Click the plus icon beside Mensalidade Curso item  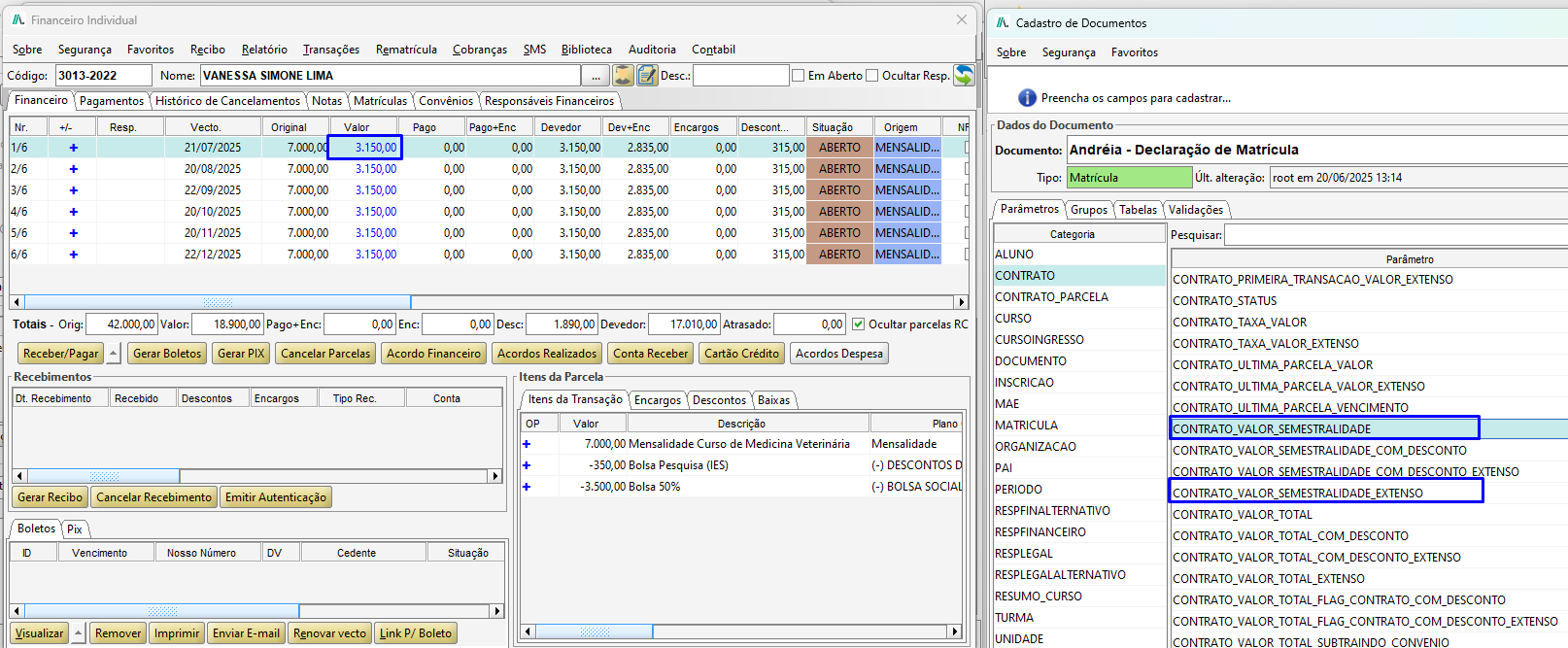(527, 444)
